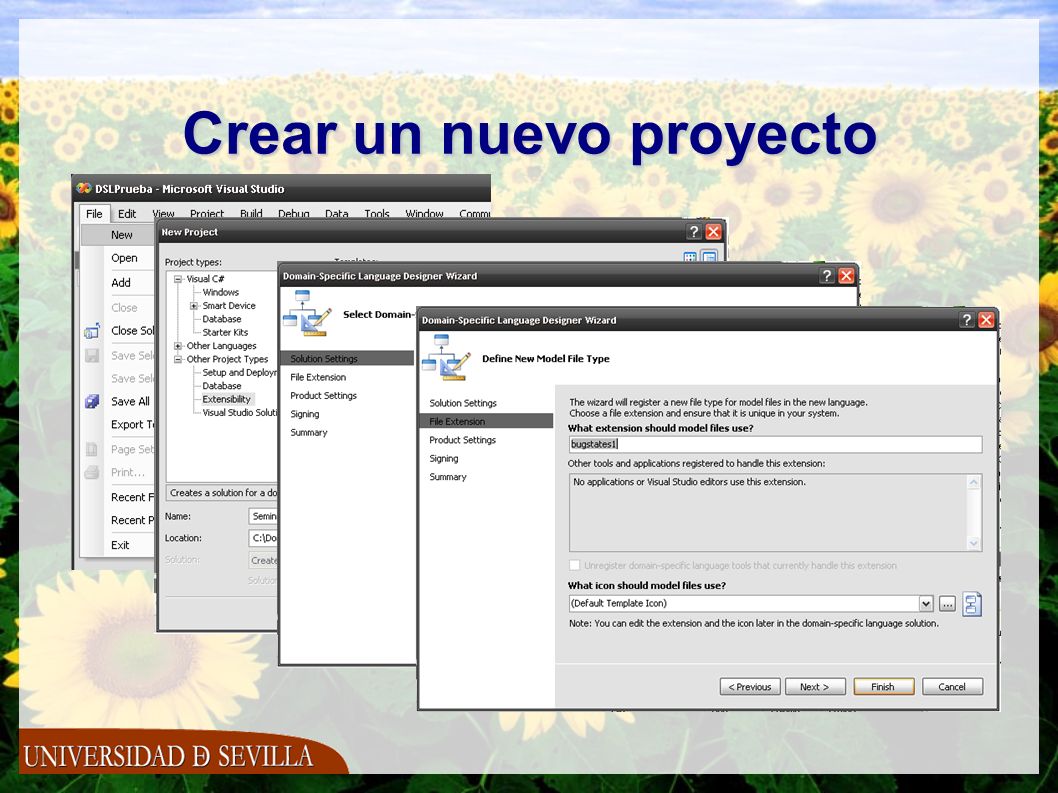Select File Extension step in rear wizard
1058x793 pixels.
coord(318,377)
